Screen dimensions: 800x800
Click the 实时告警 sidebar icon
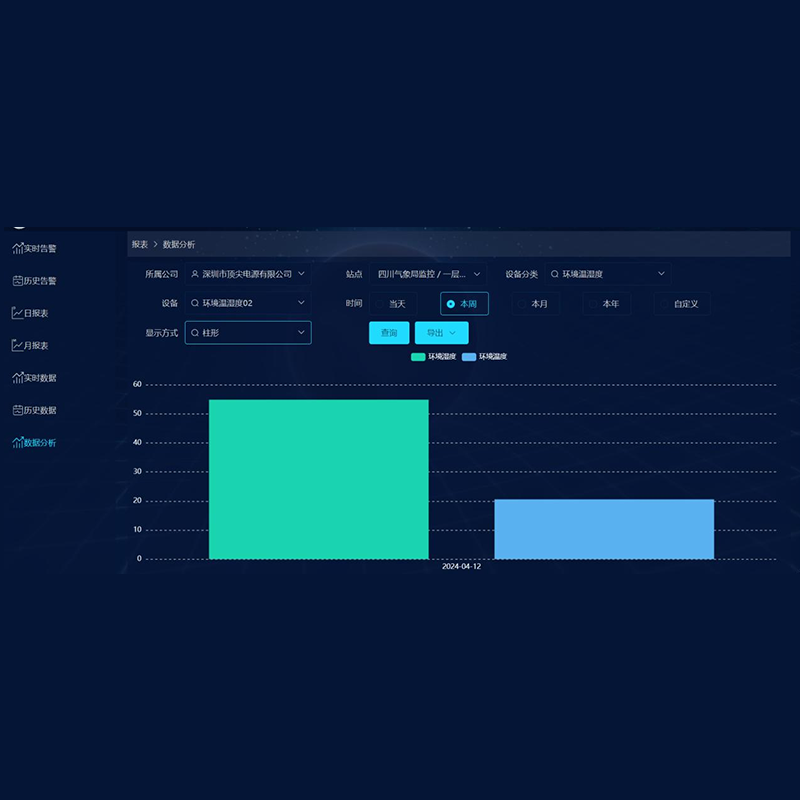point(17,248)
